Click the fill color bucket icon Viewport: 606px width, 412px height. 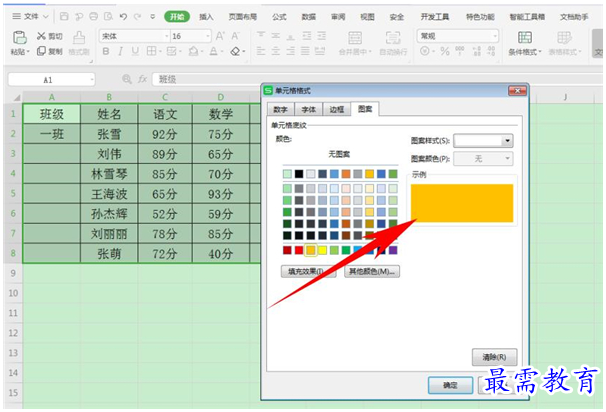point(193,51)
